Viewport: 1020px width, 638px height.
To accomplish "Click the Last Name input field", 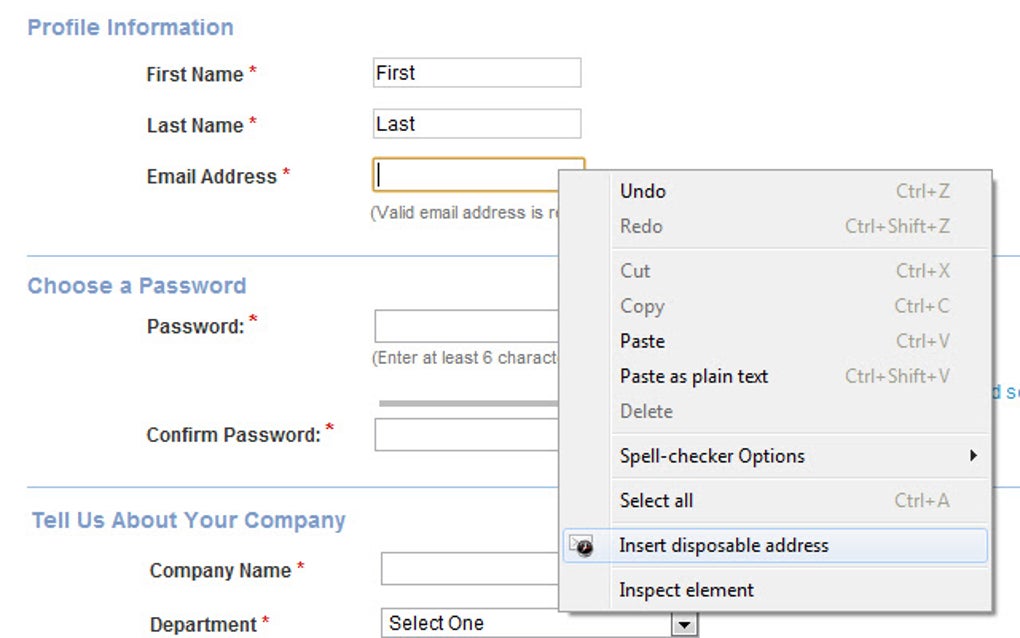I will 476,124.
